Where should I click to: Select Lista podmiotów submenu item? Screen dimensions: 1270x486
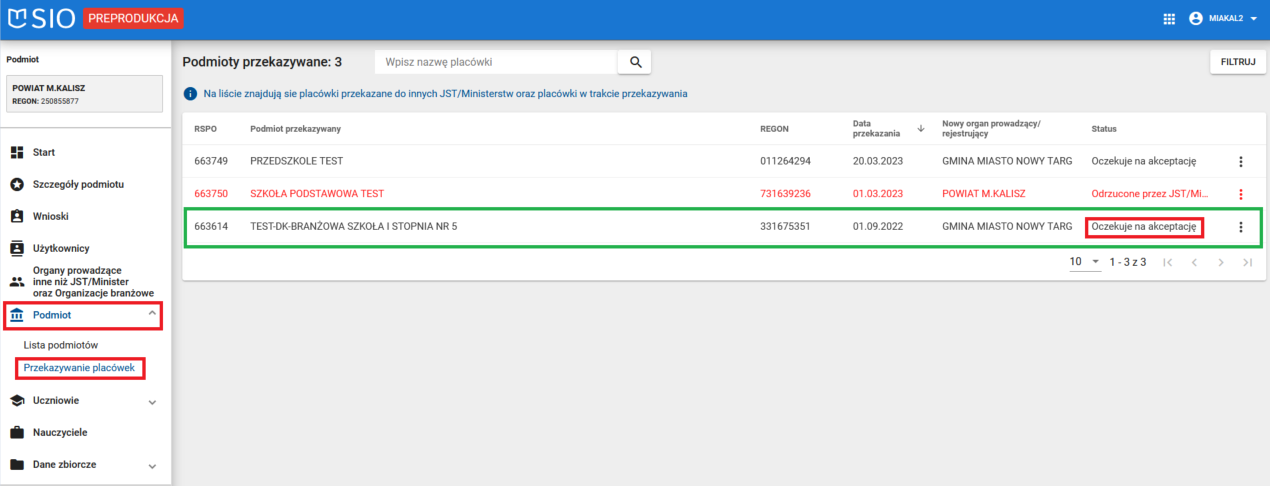pyautogui.click(x=60, y=345)
